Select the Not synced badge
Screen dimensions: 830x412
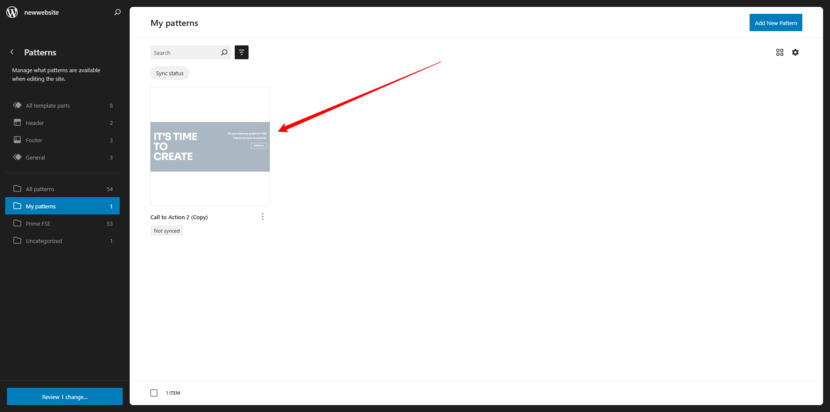[167, 231]
